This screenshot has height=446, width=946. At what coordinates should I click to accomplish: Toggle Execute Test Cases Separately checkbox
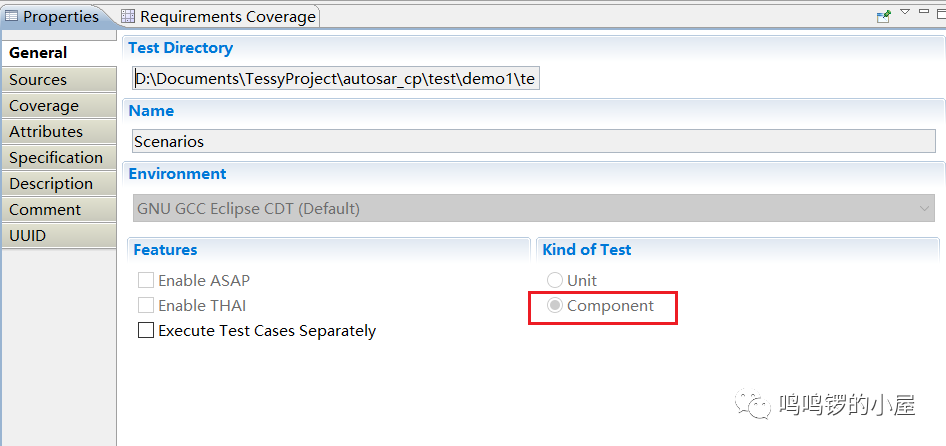point(146,331)
